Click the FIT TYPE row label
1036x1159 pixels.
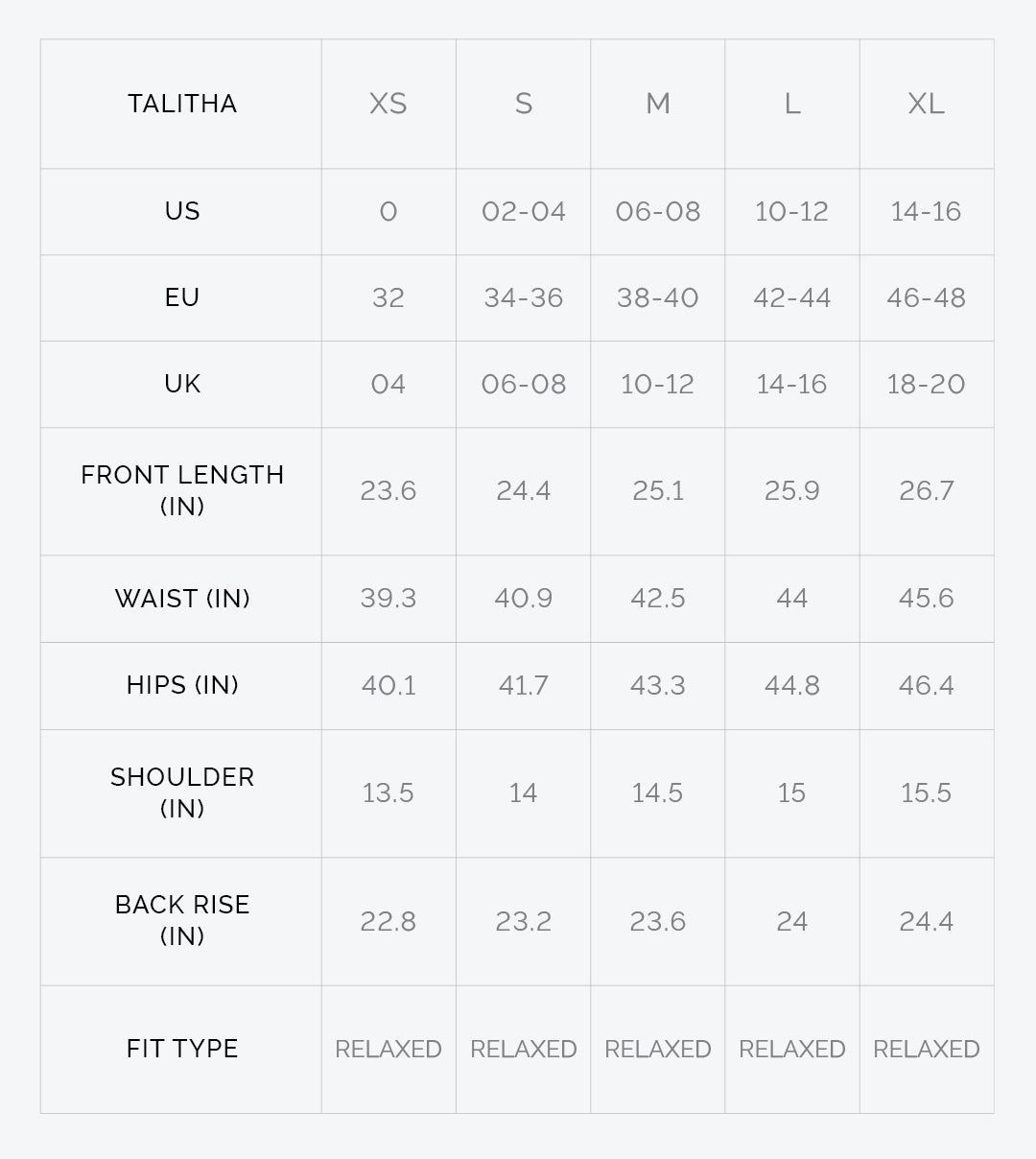pyautogui.click(x=182, y=1049)
